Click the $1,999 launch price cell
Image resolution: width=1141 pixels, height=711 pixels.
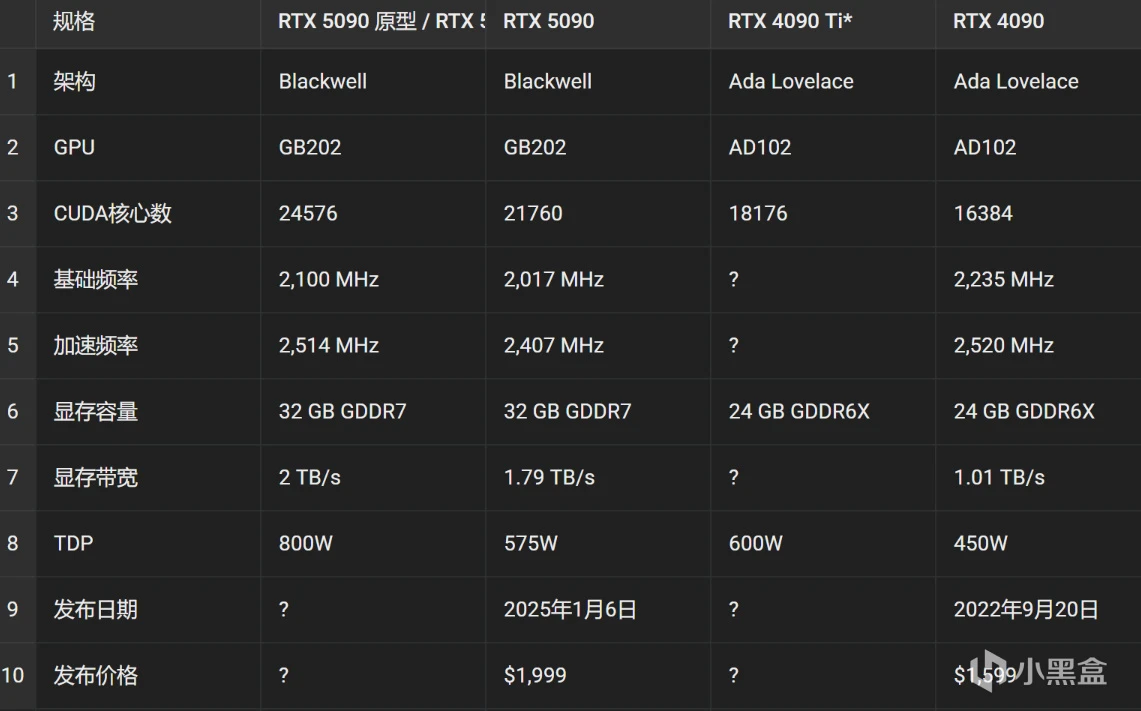click(x=535, y=675)
